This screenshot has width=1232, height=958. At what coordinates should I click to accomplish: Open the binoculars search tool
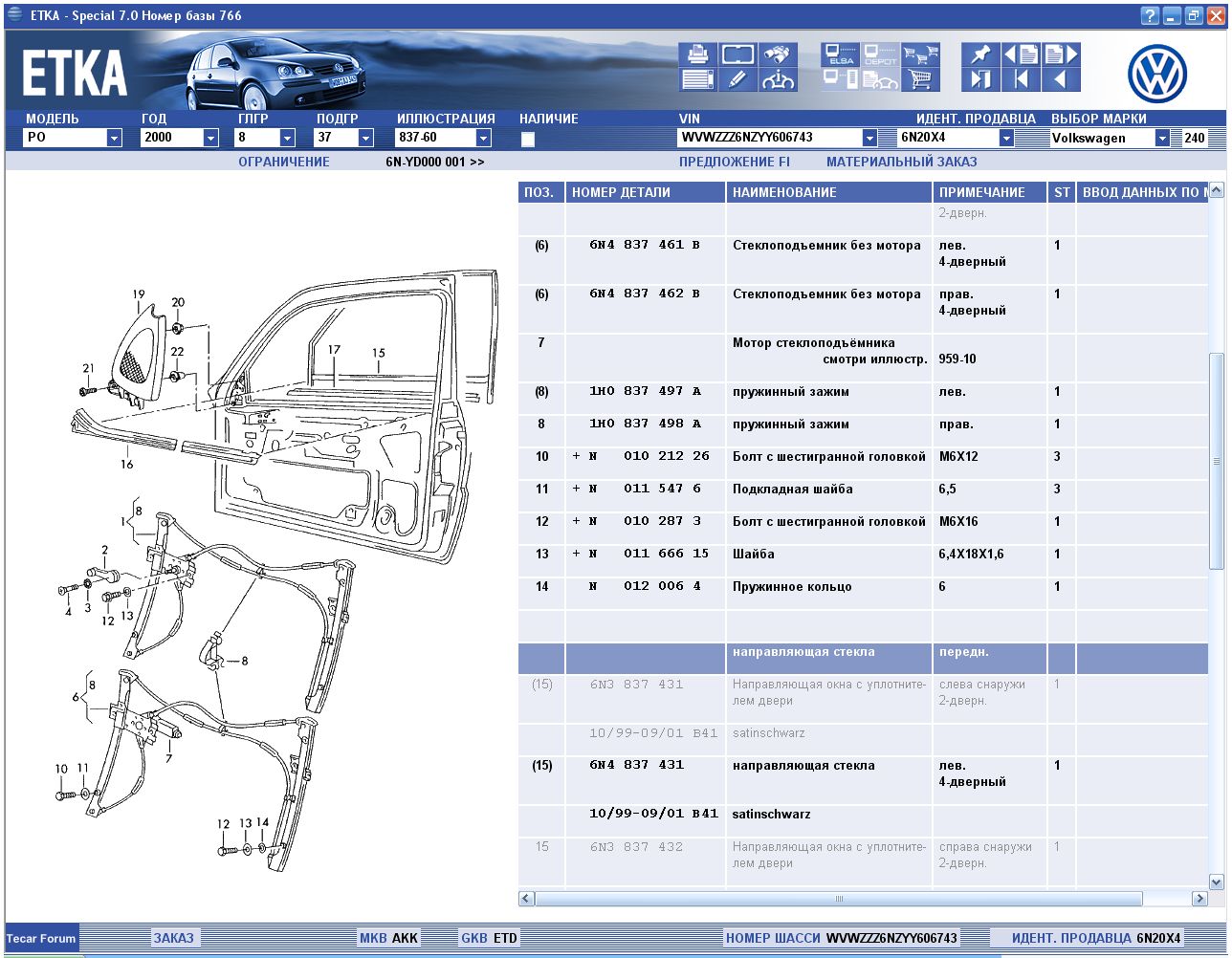point(779,54)
